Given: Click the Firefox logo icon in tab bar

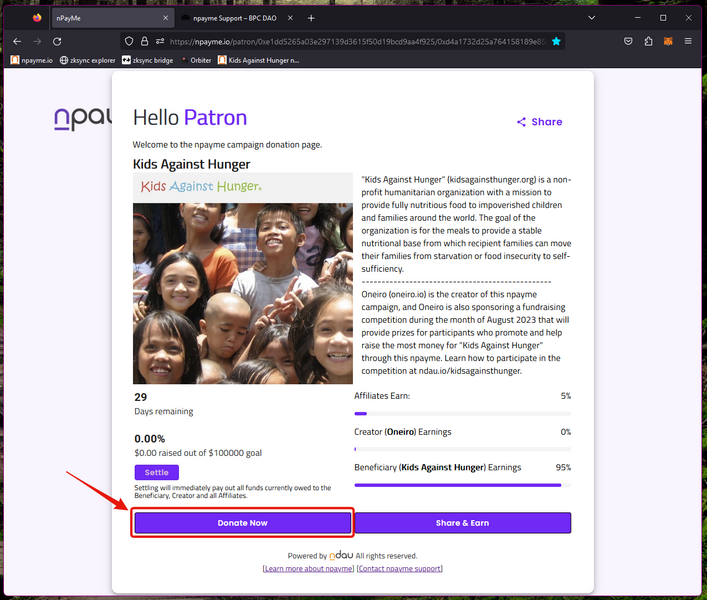Looking at the screenshot, I should click(x=37, y=18).
